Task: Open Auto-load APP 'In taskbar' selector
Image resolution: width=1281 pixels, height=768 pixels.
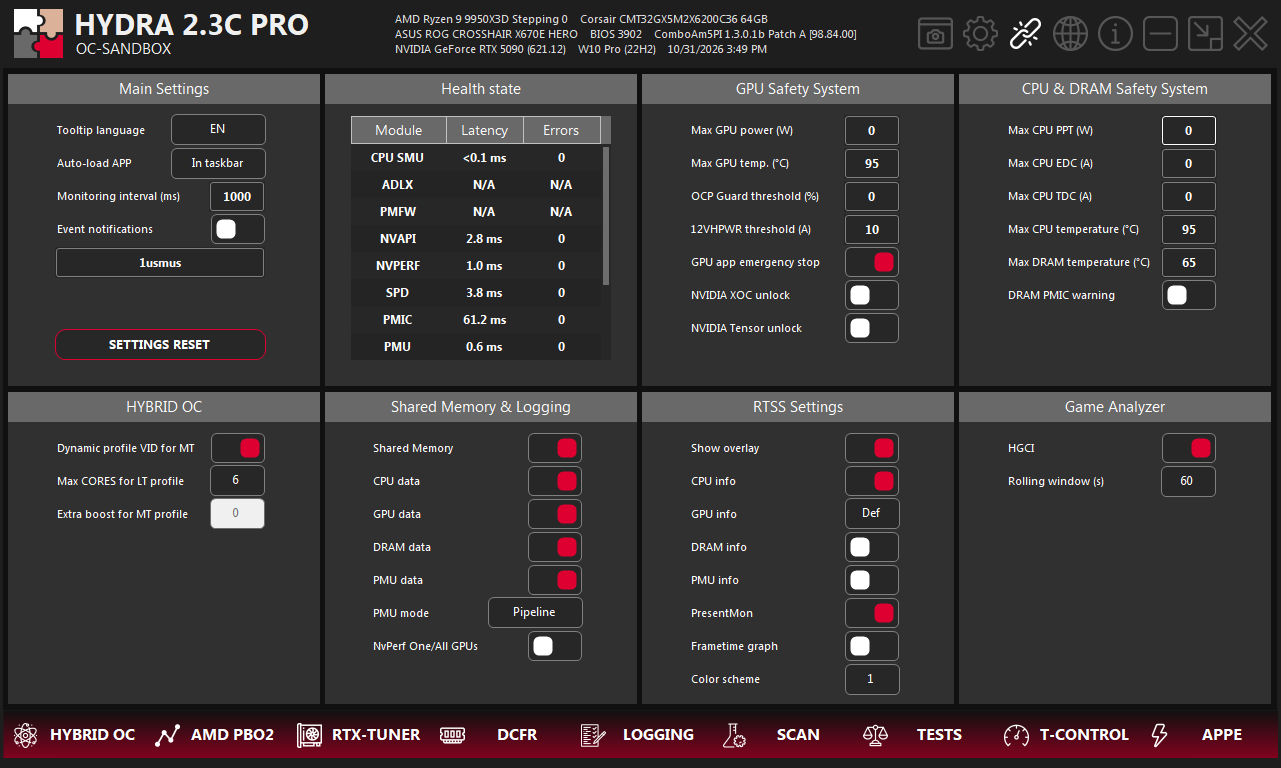Action: [x=218, y=163]
